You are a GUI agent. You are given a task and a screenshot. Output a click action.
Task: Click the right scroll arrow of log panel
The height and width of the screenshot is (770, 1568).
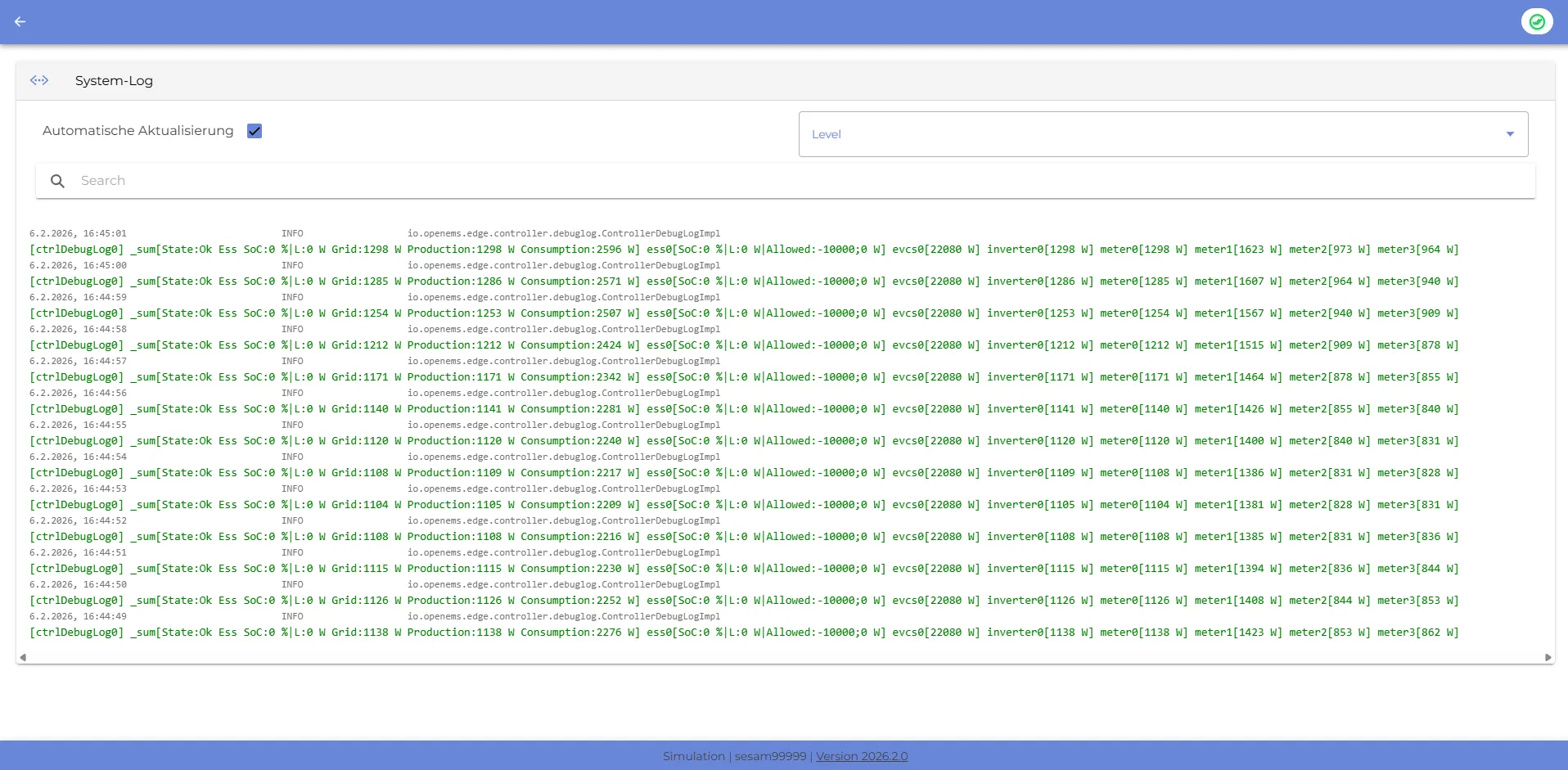(1548, 657)
